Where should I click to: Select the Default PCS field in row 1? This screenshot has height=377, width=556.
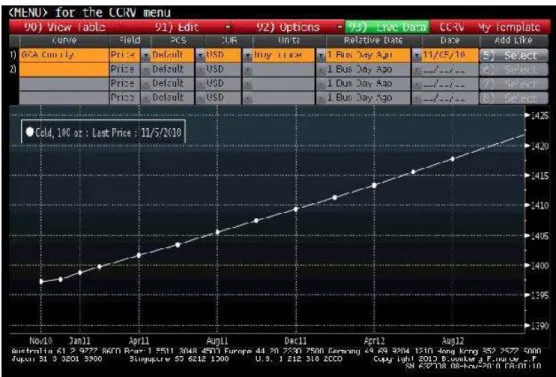[x=172, y=55]
